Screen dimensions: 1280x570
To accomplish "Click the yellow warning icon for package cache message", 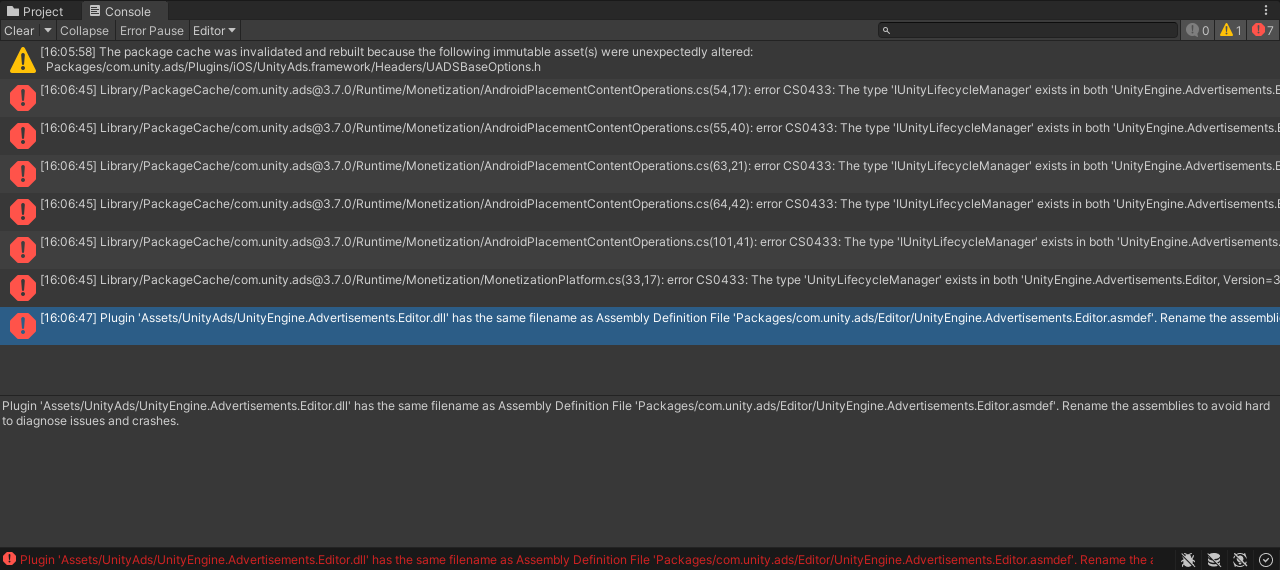I will [22, 60].
